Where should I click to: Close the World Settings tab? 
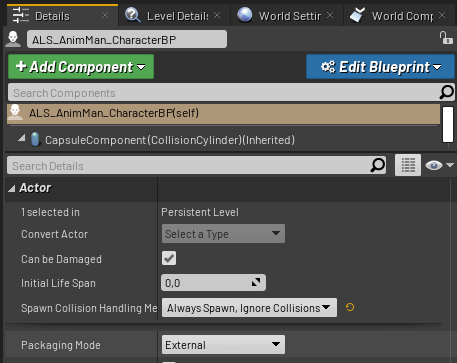[330, 15]
